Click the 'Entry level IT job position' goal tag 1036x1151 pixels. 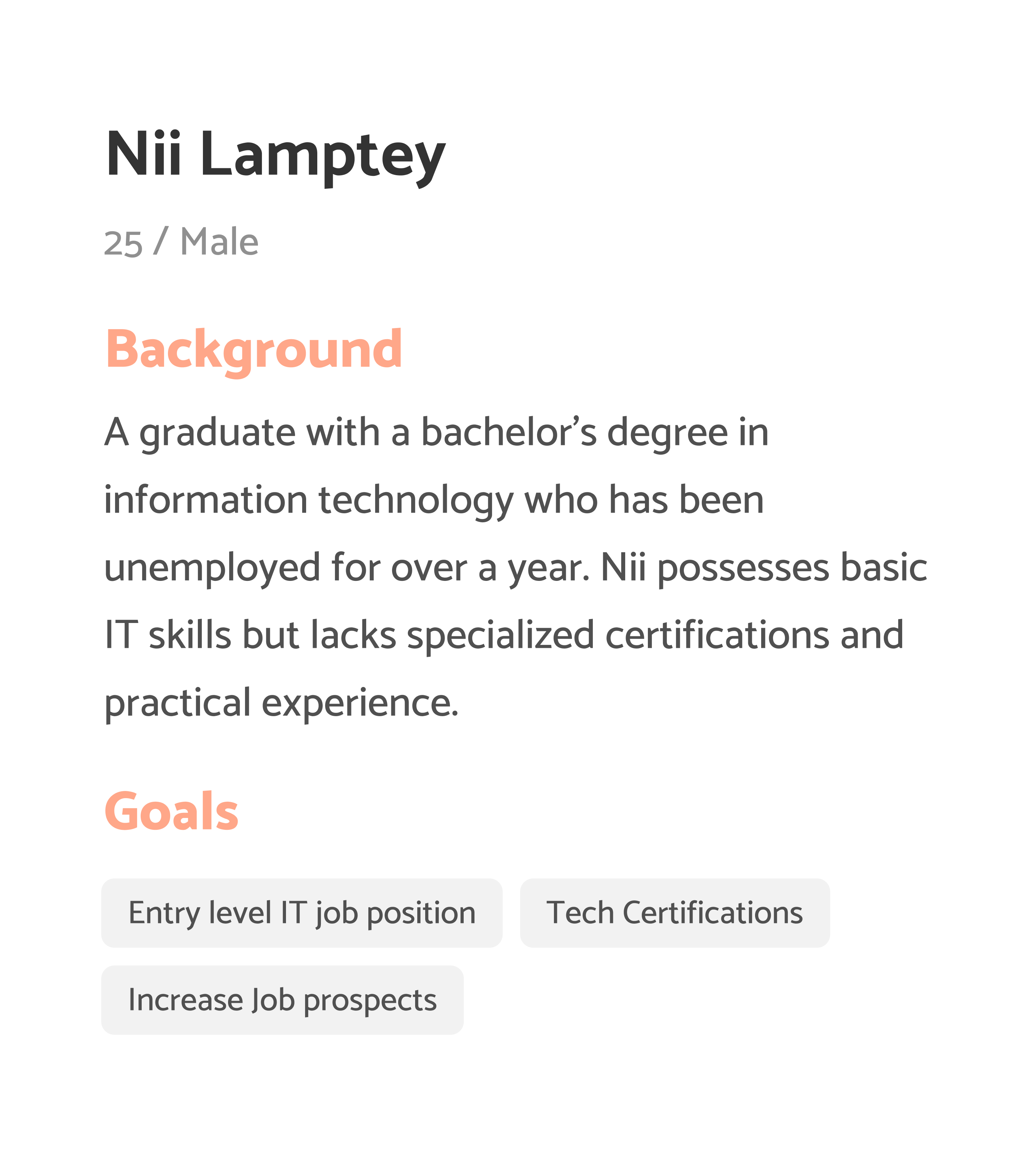coord(302,913)
